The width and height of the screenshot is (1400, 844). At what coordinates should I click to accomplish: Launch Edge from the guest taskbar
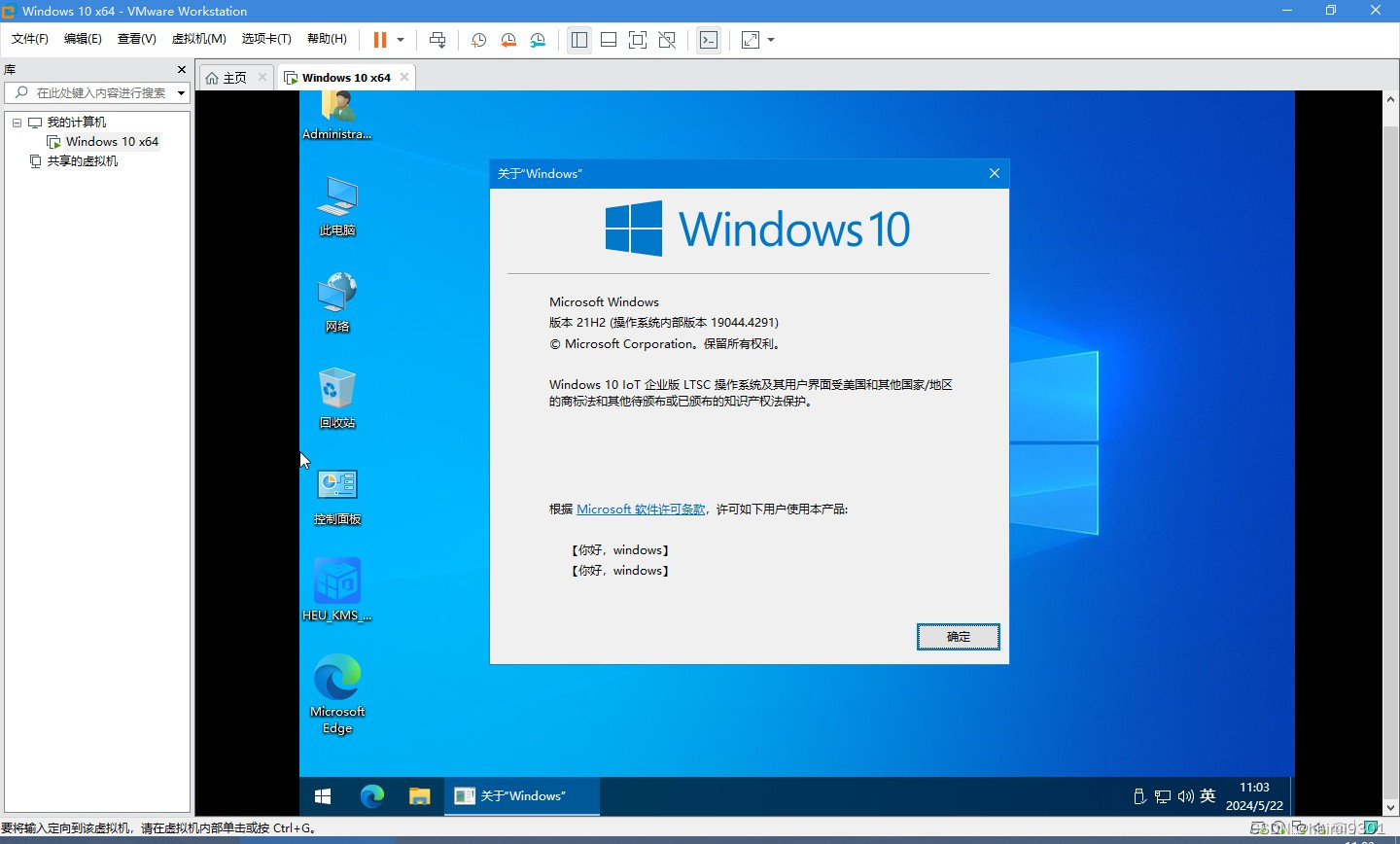[x=371, y=796]
